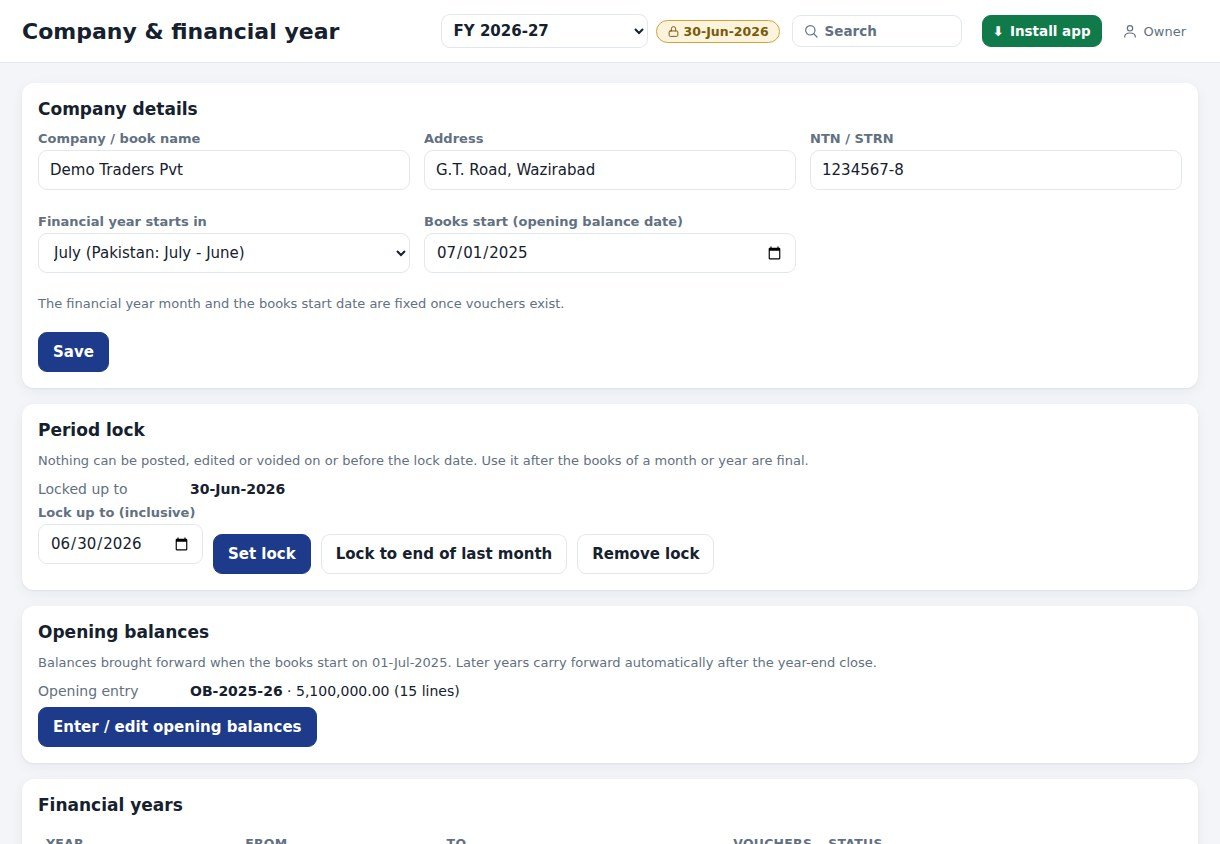Image resolution: width=1220 pixels, height=844 pixels.
Task: Click the 30-Jun-2026 lock date badge
Action: (718, 31)
